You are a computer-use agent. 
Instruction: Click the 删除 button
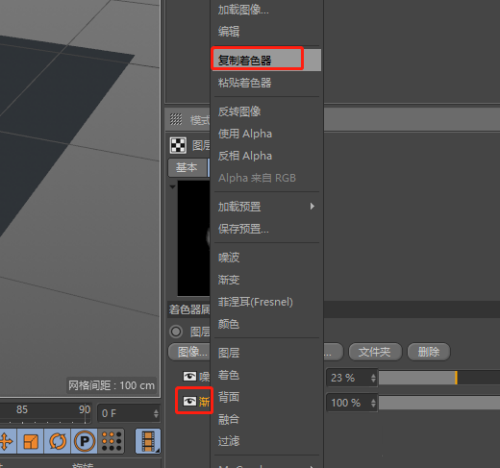coord(429,352)
